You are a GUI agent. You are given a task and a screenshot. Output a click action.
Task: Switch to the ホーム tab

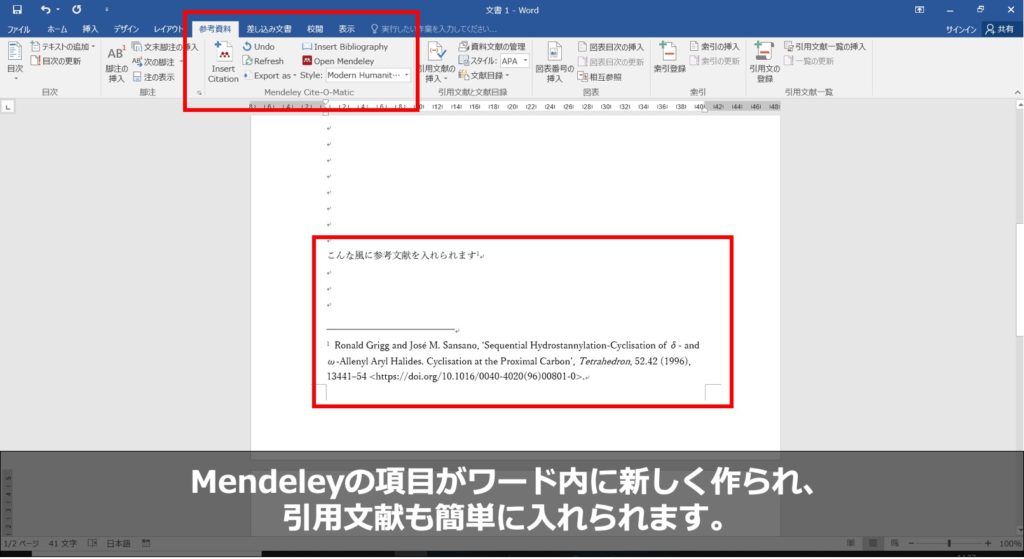[57, 29]
